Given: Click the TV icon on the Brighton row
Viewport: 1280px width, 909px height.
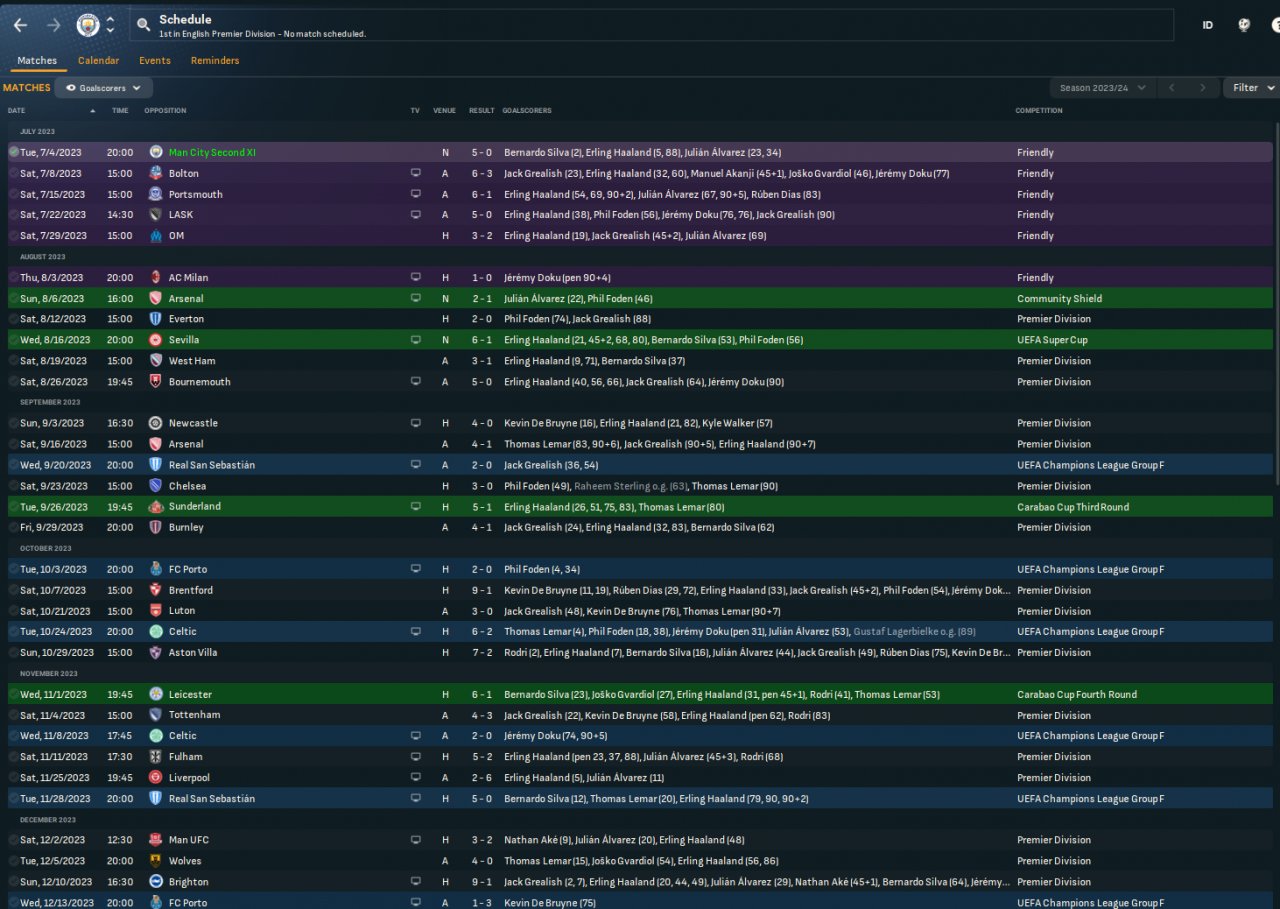Looking at the screenshot, I should pyautogui.click(x=415, y=882).
